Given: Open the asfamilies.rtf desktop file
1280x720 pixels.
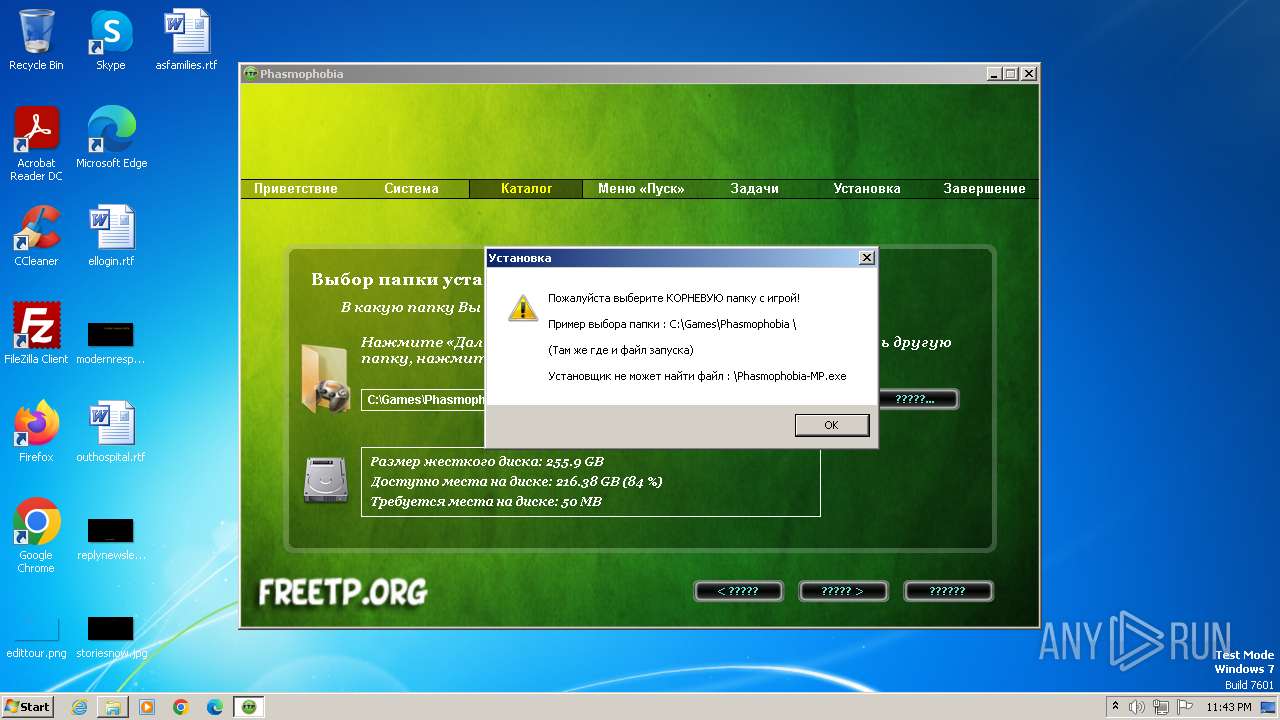Looking at the screenshot, I should click(x=186, y=40).
